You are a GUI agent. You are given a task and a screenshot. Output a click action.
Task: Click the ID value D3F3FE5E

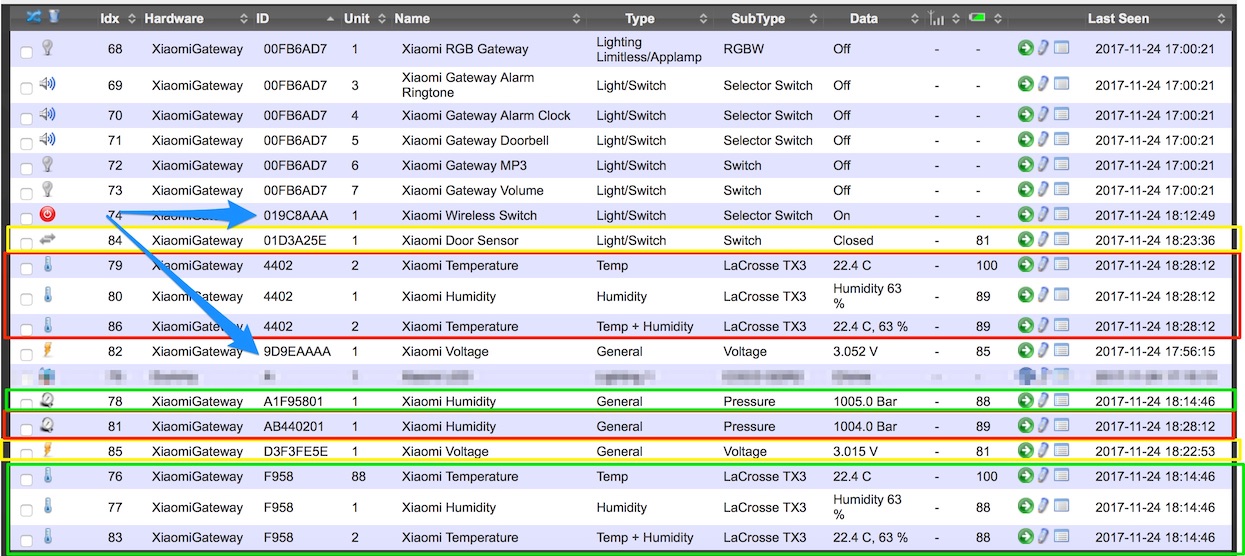point(296,451)
